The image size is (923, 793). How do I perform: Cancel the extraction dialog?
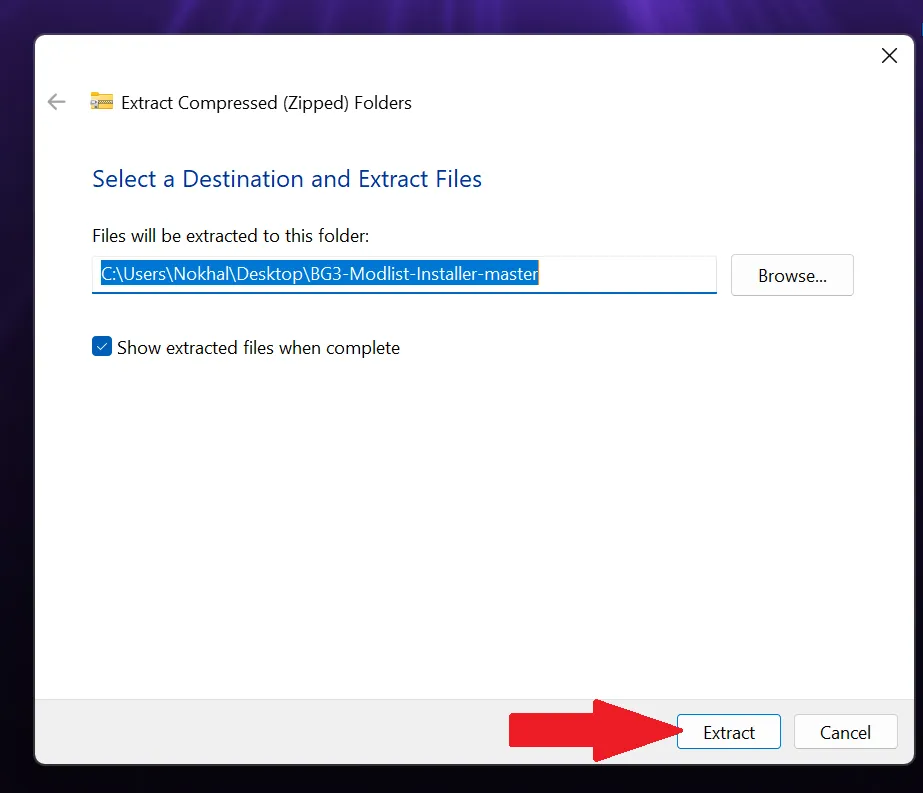pos(845,732)
